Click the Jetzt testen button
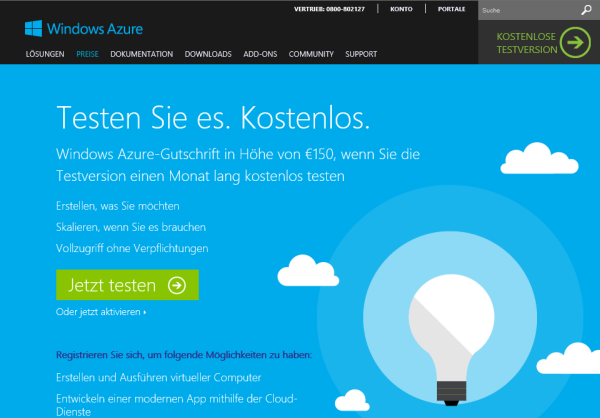This screenshot has height=418, width=600. 127,285
